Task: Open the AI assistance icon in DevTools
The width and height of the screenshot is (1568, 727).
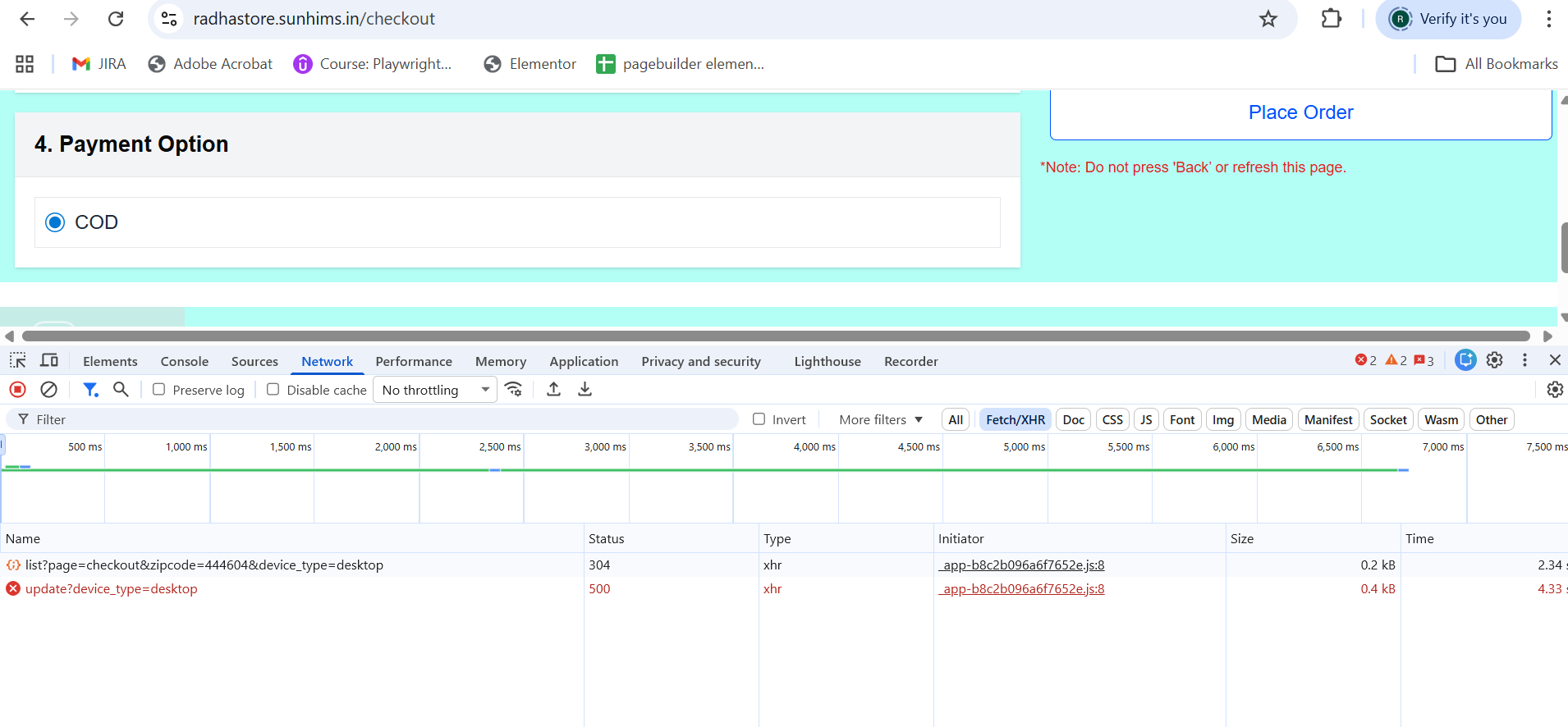Action: point(1465,360)
